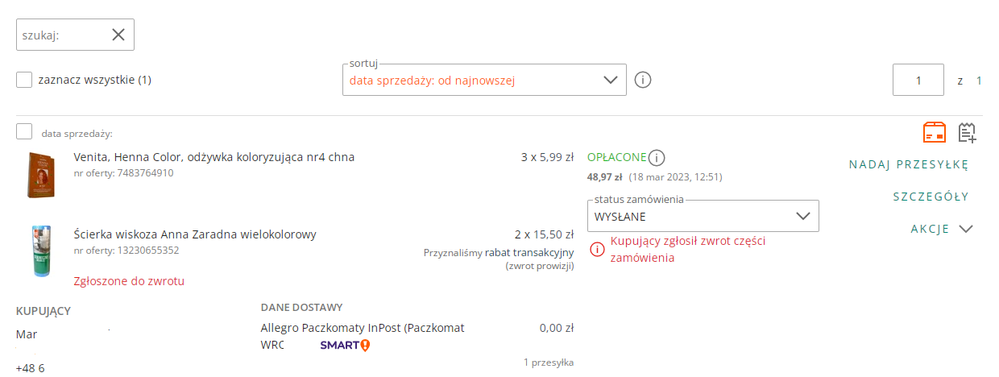
Task: Open Venita Henna Color offer title
Action: pyautogui.click(x=214, y=157)
